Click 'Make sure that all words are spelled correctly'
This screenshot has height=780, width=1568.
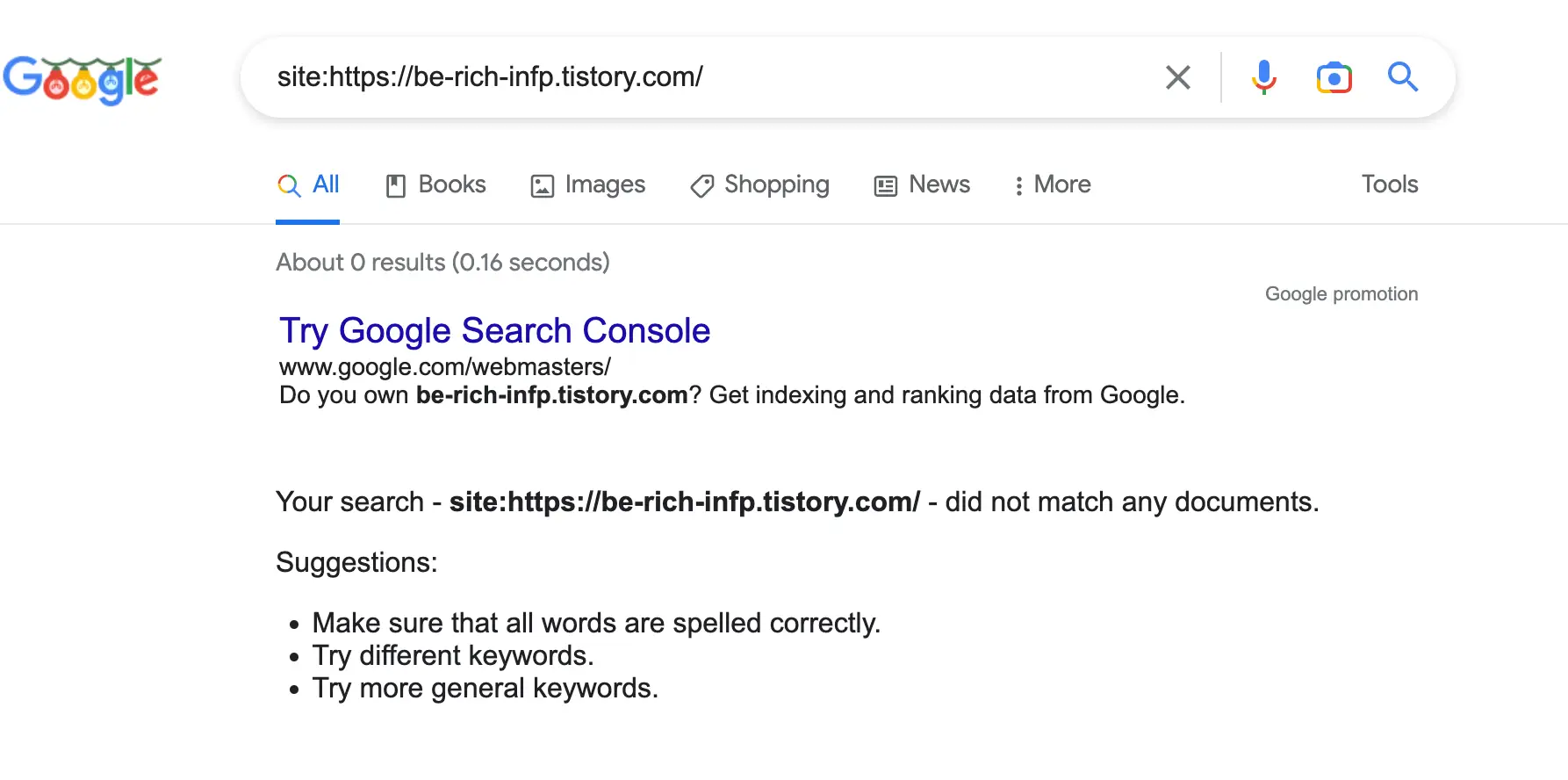(x=596, y=623)
